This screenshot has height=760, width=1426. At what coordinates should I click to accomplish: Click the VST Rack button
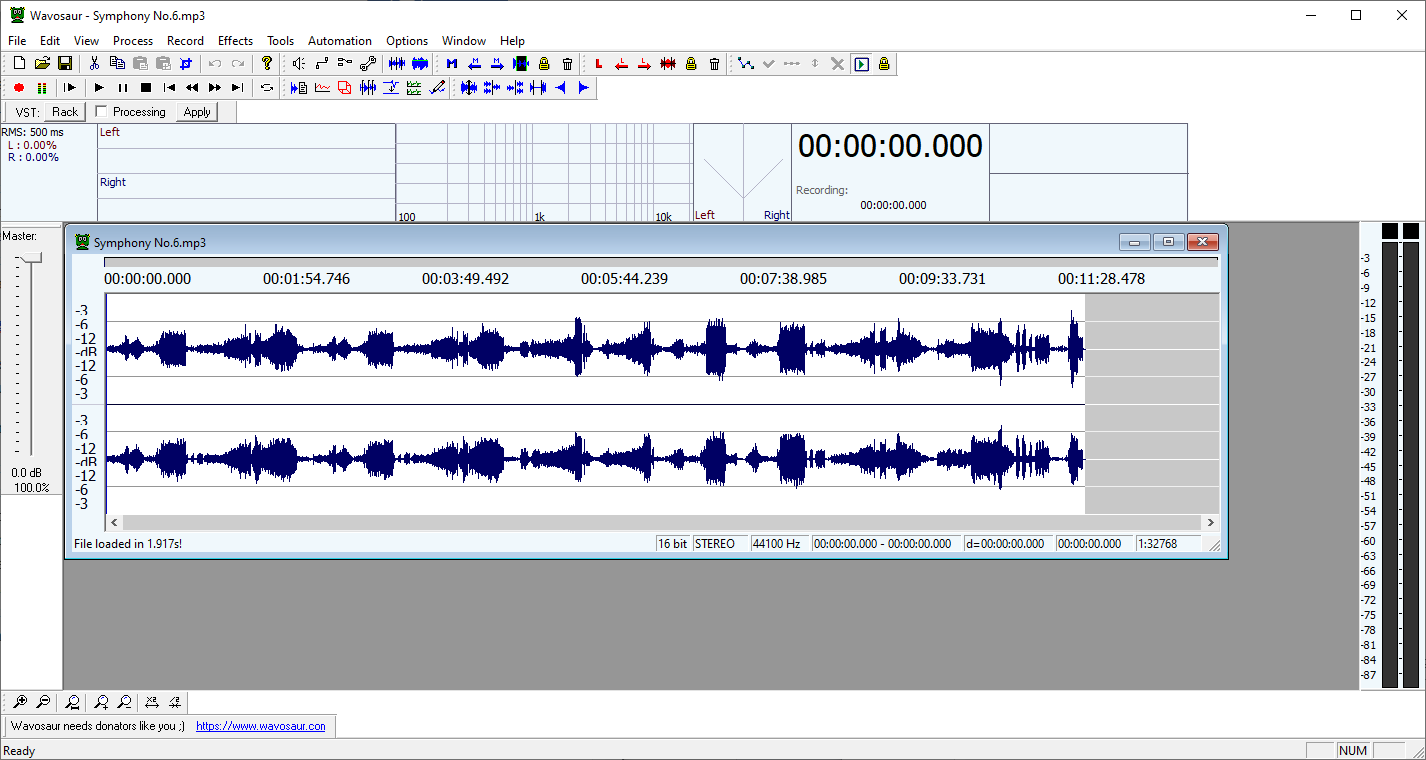tap(65, 112)
